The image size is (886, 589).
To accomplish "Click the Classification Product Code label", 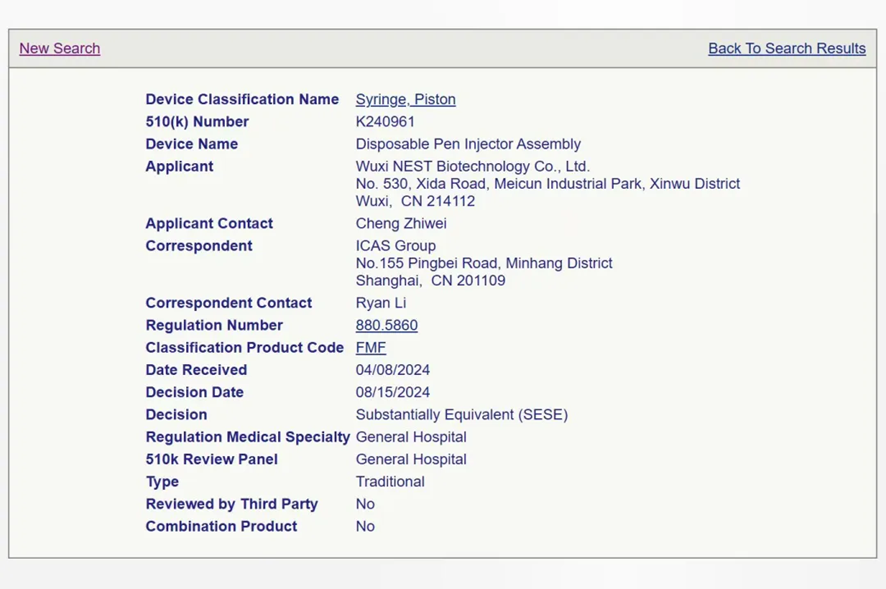I will pyautogui.click(x=244, y=347).
